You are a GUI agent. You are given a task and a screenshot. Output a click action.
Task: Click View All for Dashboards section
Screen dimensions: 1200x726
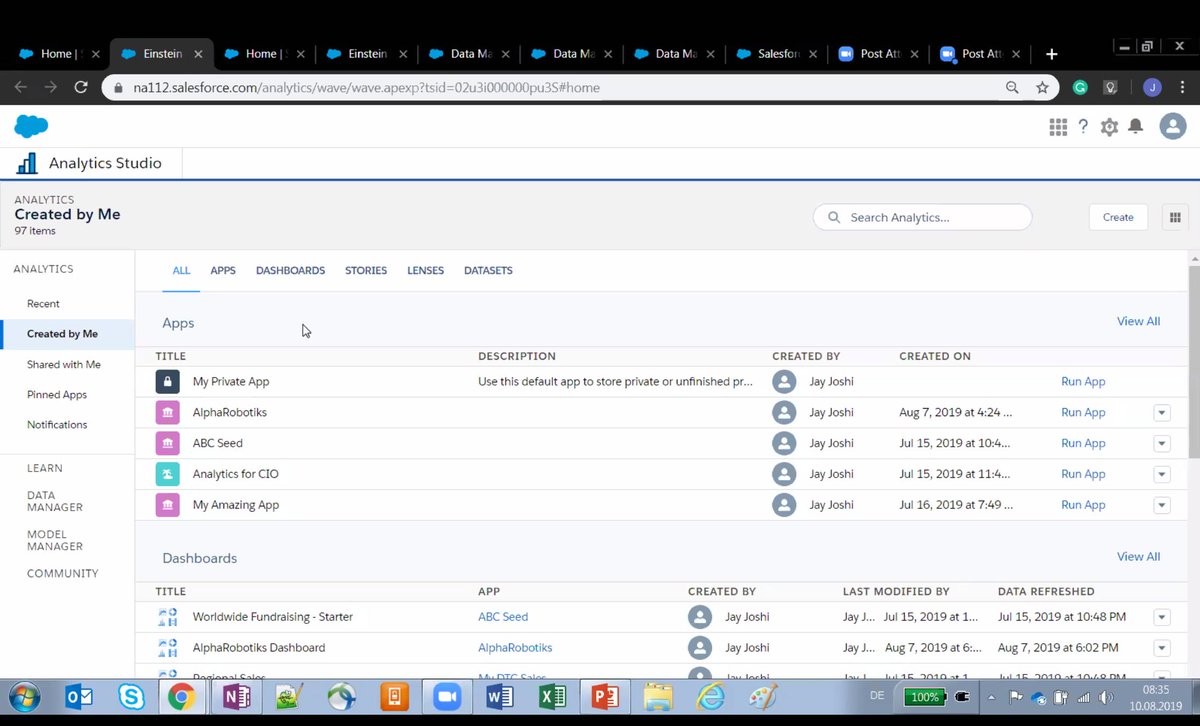(1138, 556)
